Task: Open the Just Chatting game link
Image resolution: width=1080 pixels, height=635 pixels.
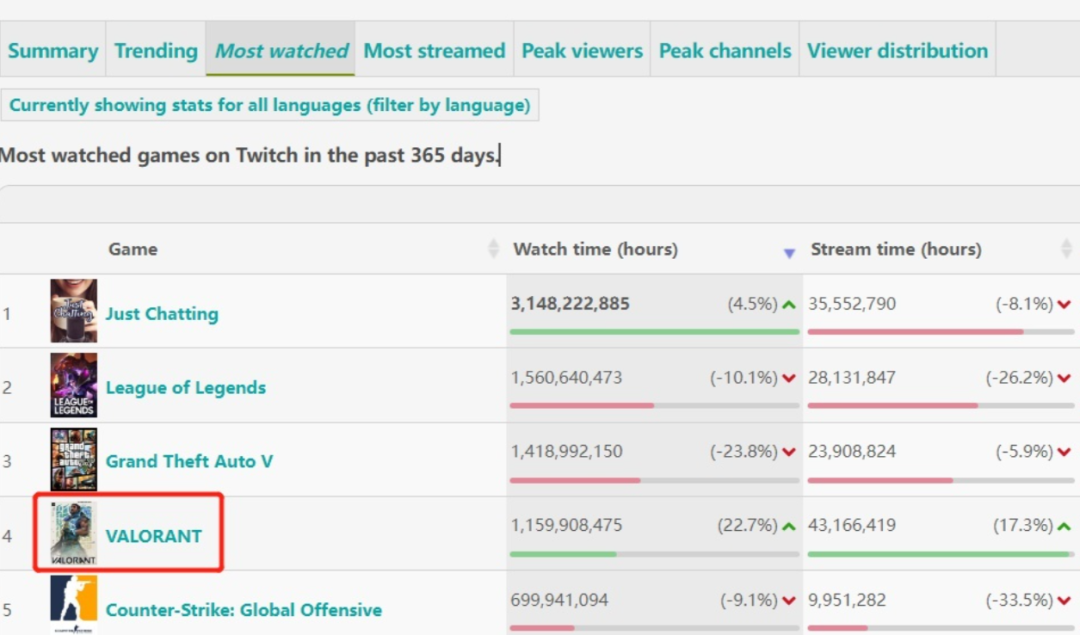Action: pos(162,313)
